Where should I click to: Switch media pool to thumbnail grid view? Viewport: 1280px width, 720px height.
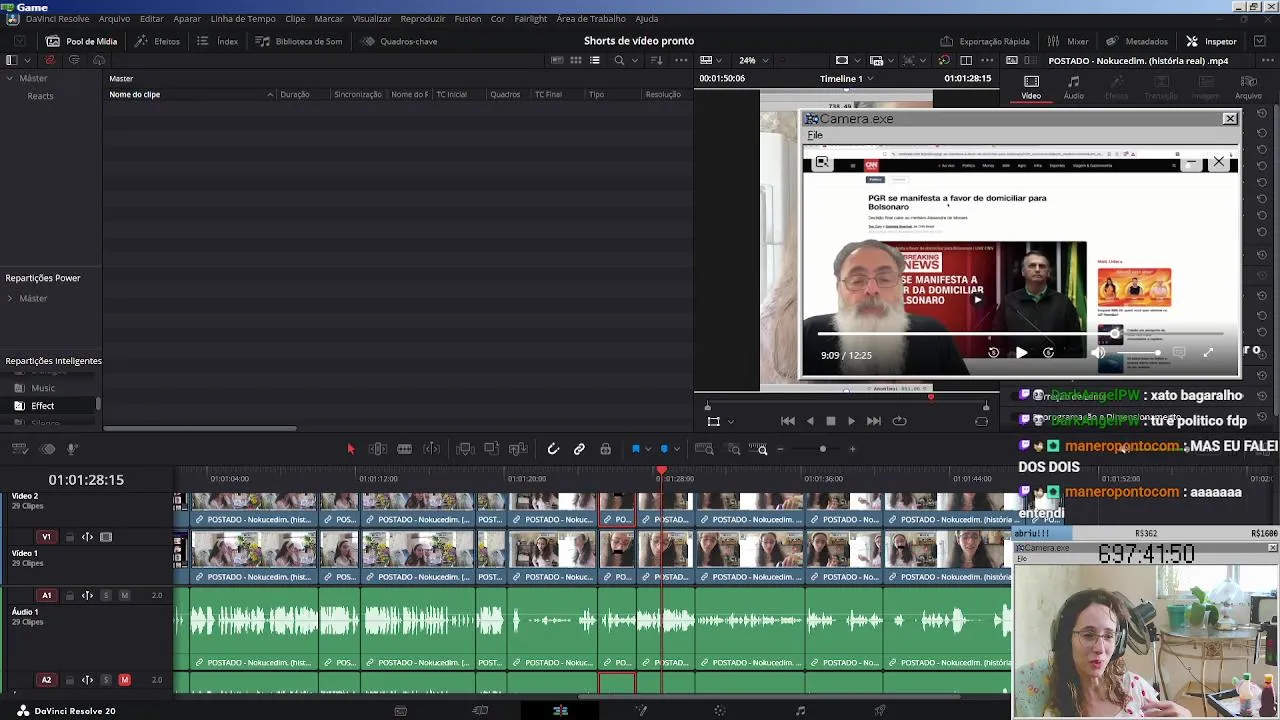tap(575, 60)
